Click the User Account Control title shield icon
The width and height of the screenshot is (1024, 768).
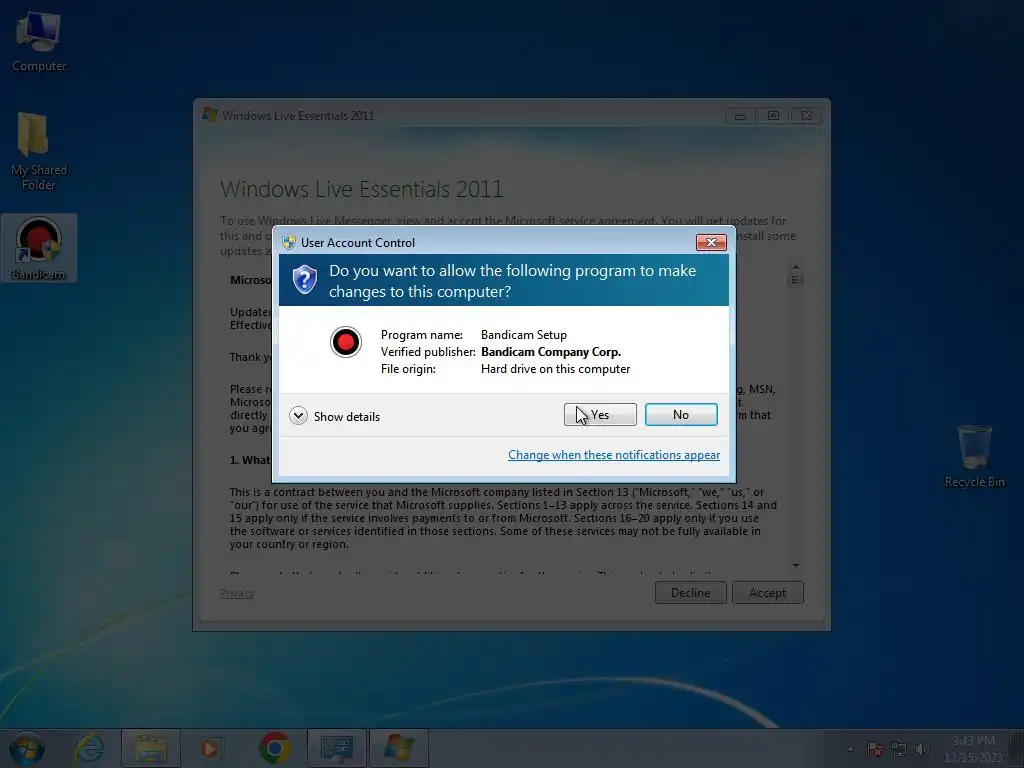pyautogui.click(x=289, y=242)
